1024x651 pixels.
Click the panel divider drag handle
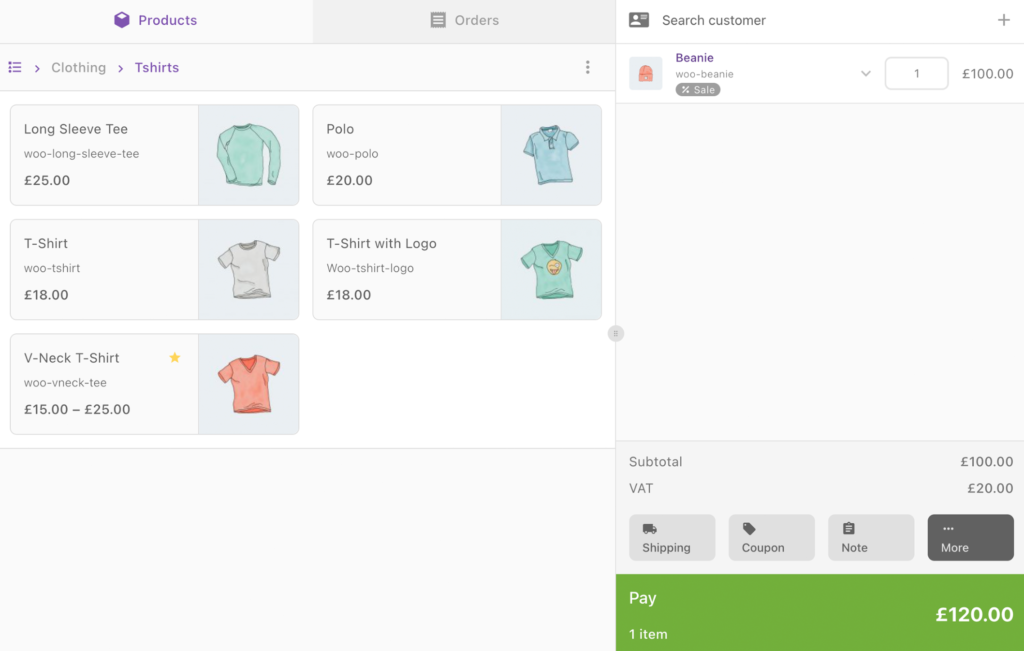click(x=616, y=334)
